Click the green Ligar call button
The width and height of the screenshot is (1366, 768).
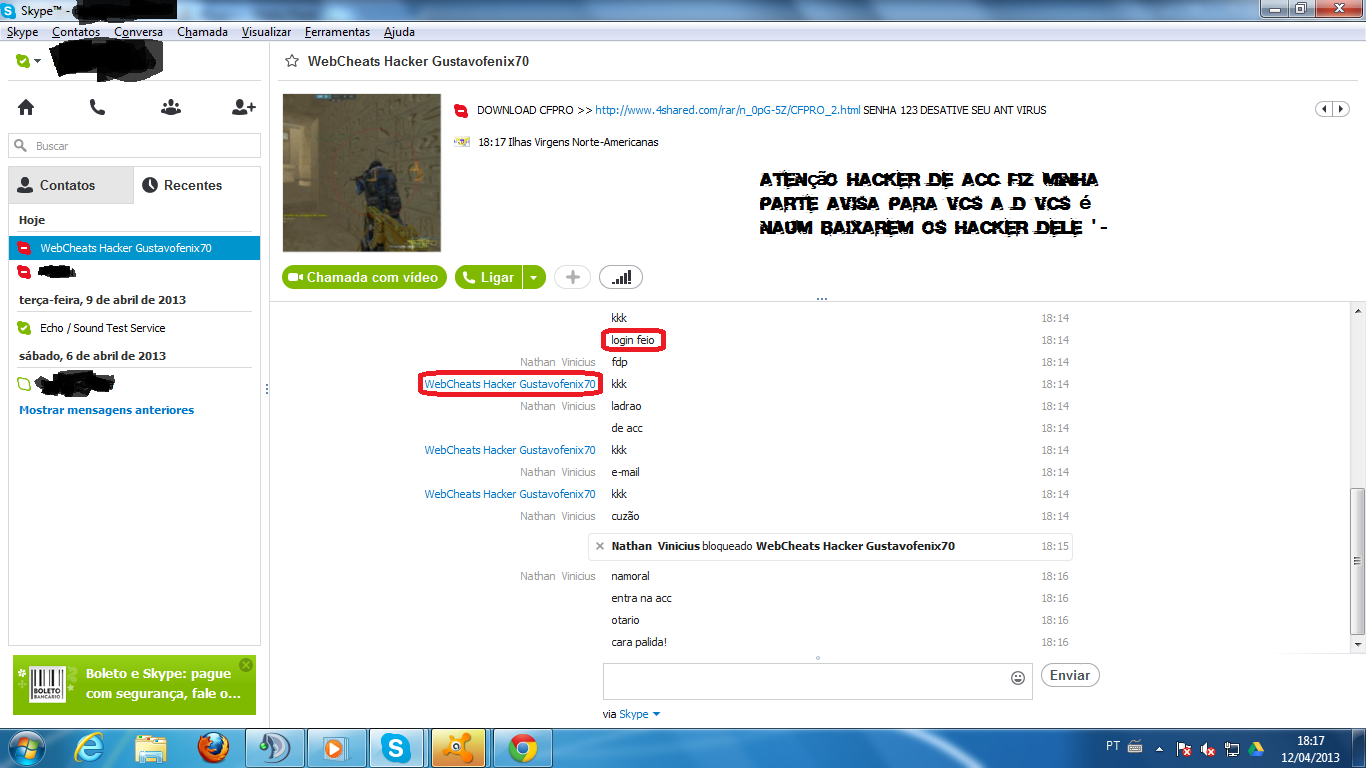coord(489,277)
